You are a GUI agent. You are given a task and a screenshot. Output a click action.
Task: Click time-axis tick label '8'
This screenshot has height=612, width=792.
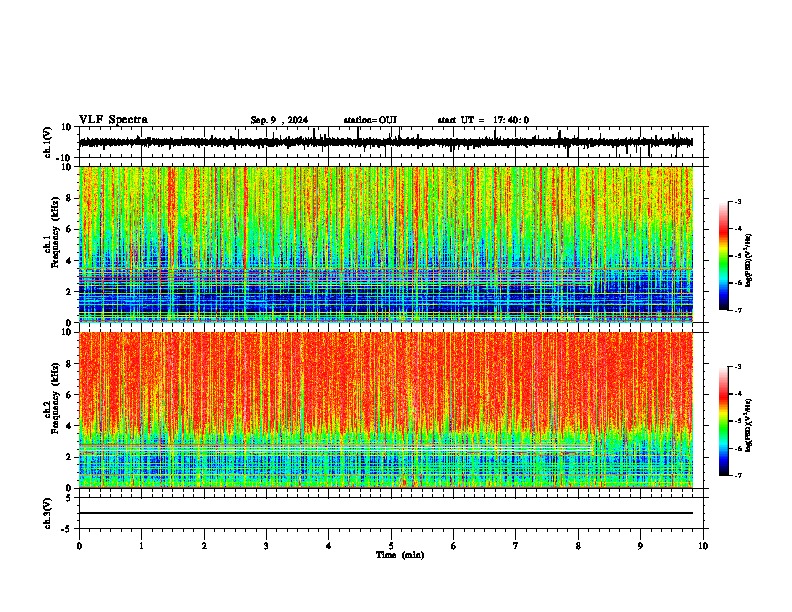point(578,546)
